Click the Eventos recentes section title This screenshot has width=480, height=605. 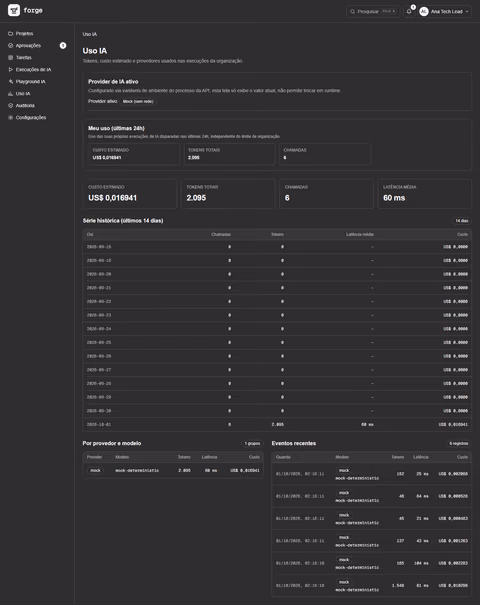294,443
